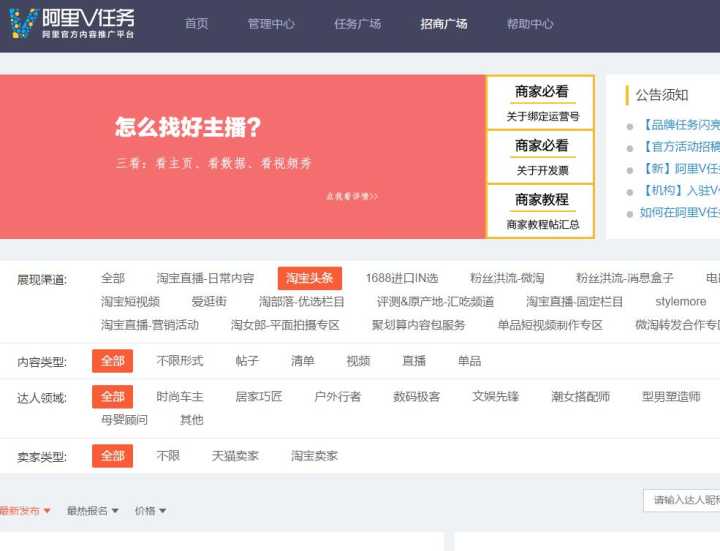
Task: Open the 品牌任务 announcement link
Action: 680,125
